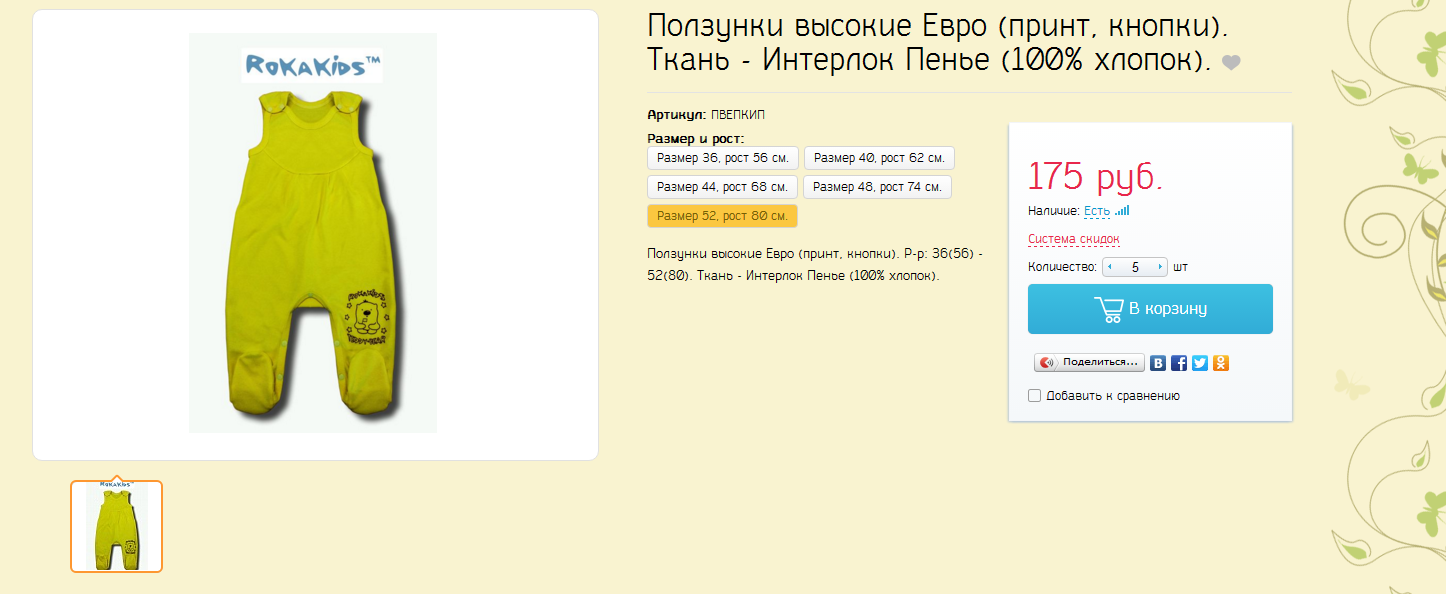
Task: Decrease quantity with the left stepper arrow
Action: click(x=1110, y=267)
